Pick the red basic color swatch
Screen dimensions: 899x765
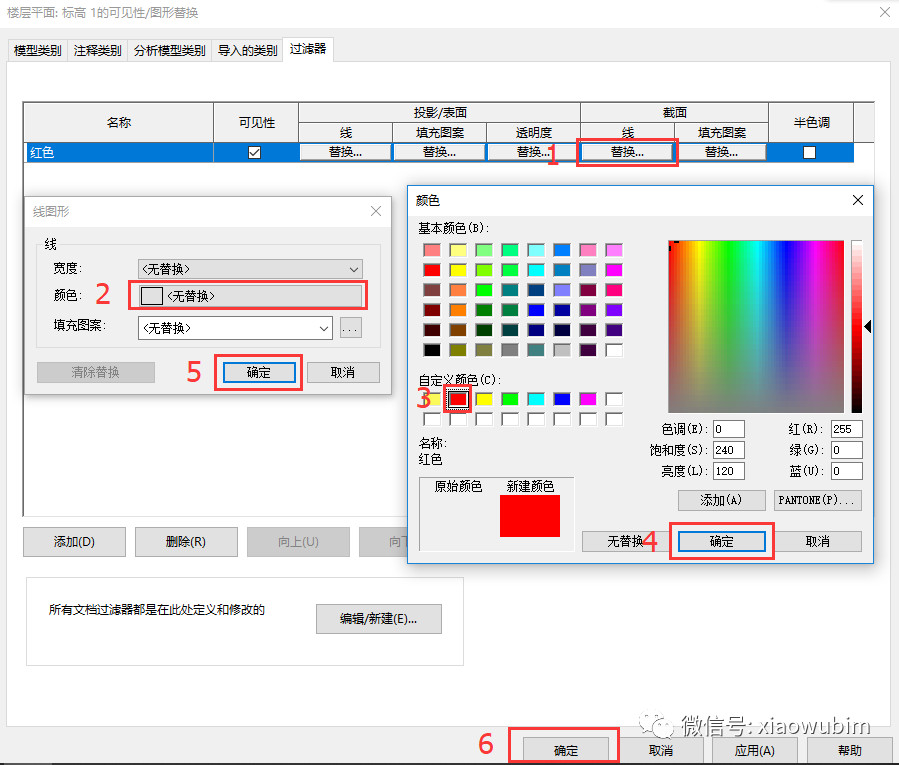click(x=432, y=270)
